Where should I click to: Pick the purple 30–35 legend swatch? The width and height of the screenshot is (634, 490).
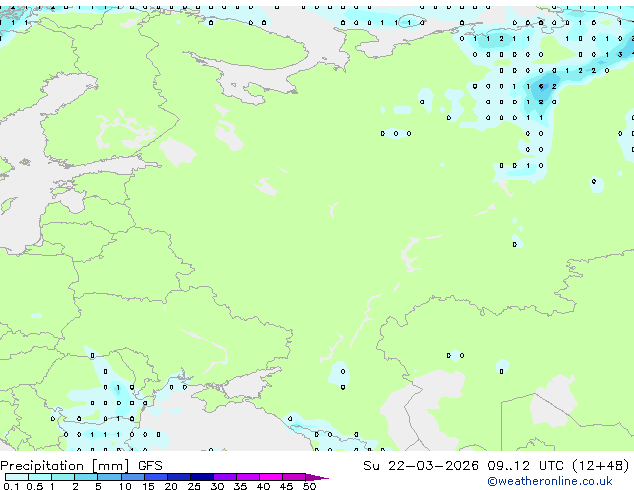tap(225, 477)
